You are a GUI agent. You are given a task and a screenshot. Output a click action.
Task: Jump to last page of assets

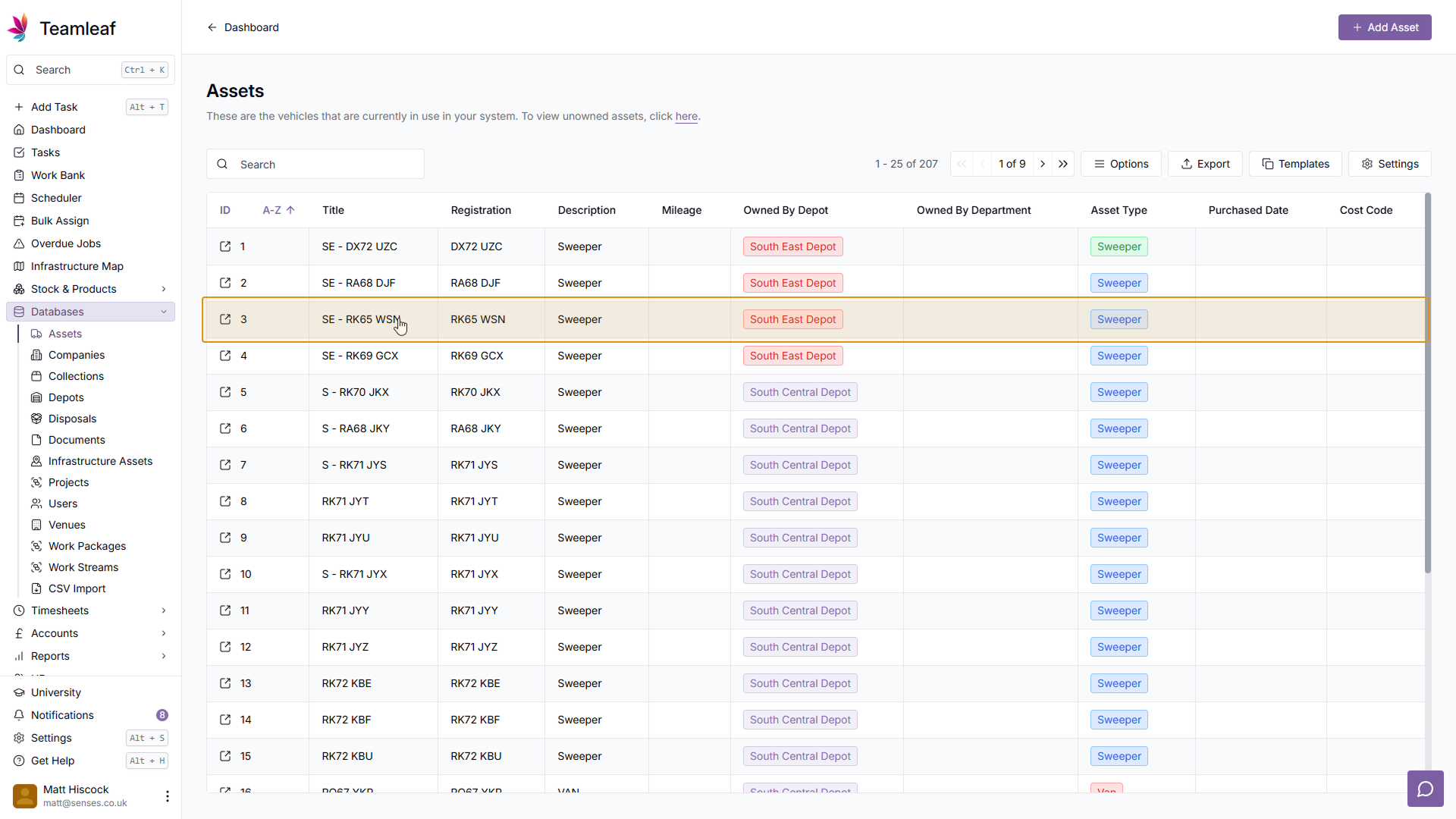[1063, 164]
